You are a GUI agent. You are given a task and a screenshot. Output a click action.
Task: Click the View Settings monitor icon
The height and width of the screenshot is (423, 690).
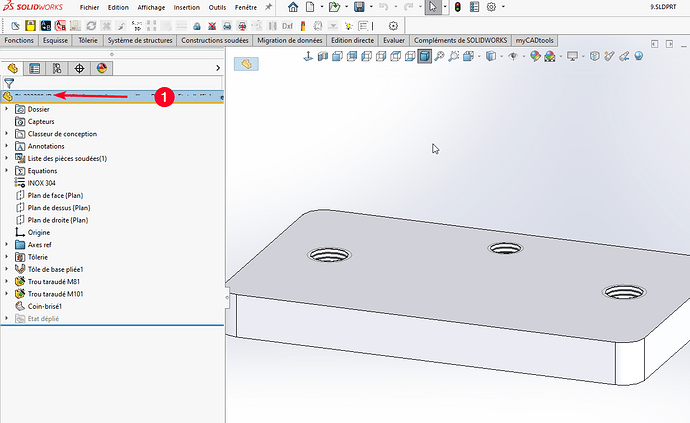pos(572,56)
